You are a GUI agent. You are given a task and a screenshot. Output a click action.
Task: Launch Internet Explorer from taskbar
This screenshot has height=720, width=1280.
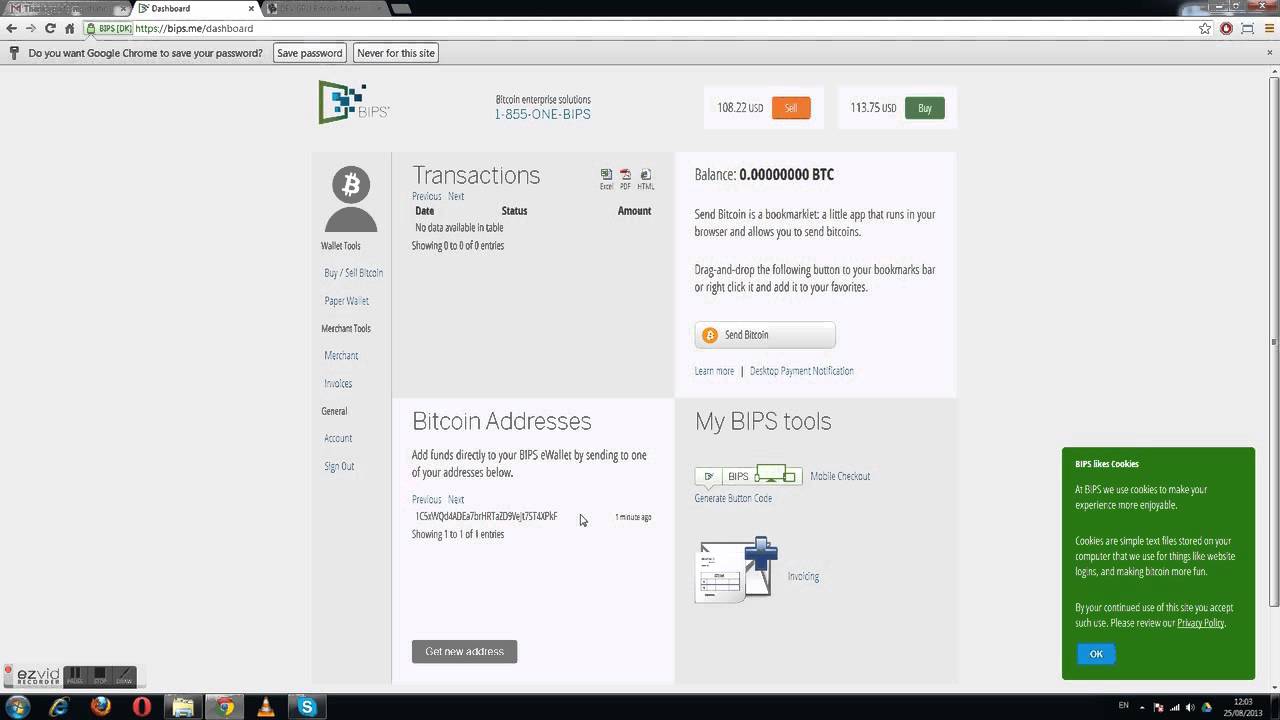59,707
